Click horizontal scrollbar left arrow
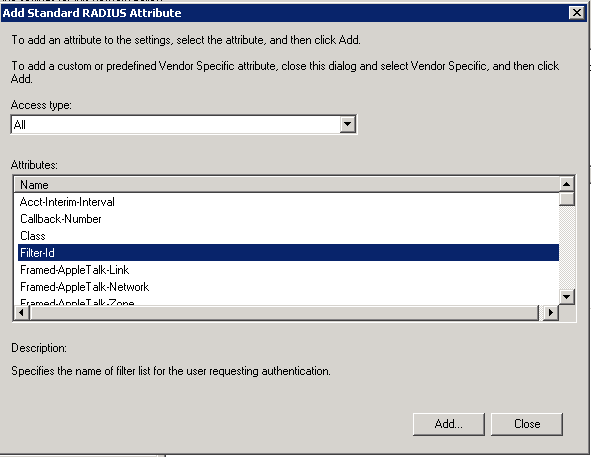Screen dimensions: 591x457 click(x=22, y=312)
